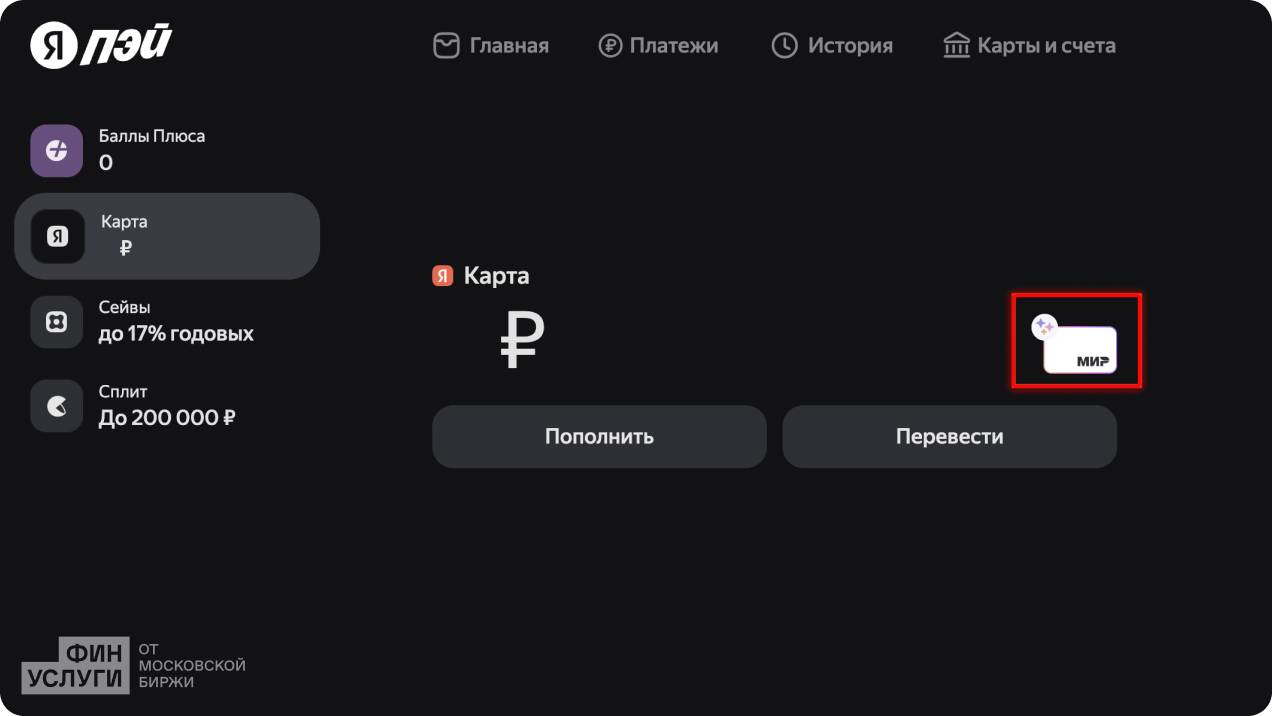Click the wallet icon beside Главная
1272x716 pixels.
click(x=446, y=45)
